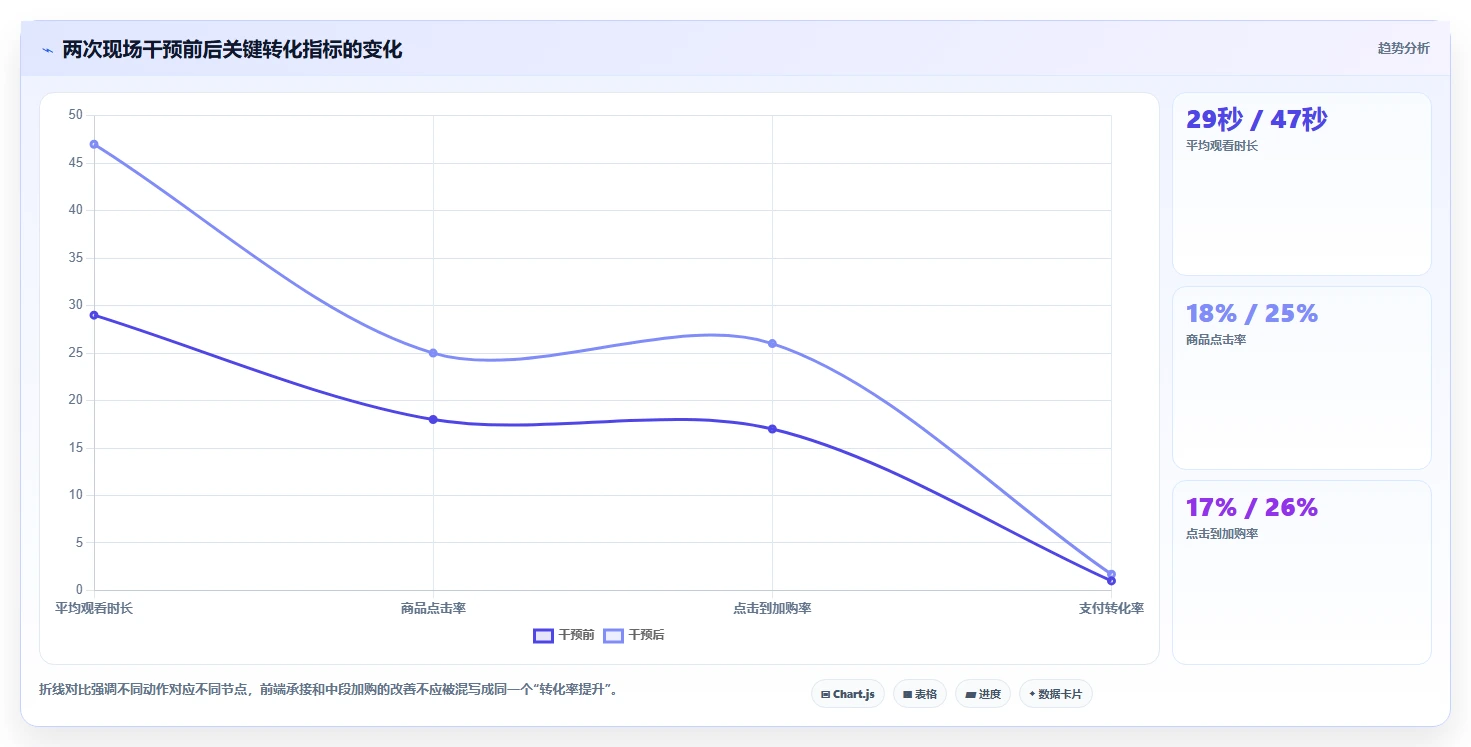Click y-axis tick label 50
The height and width of the screenshot is (747, 1471).
76,115
